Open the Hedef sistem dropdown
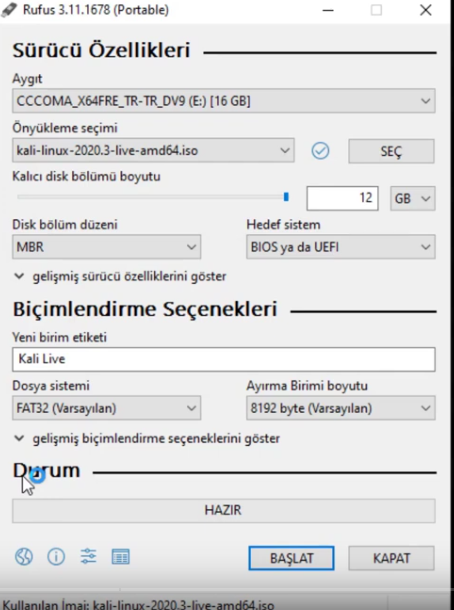This screenshot has height=610, width=454. pos(341,247)
